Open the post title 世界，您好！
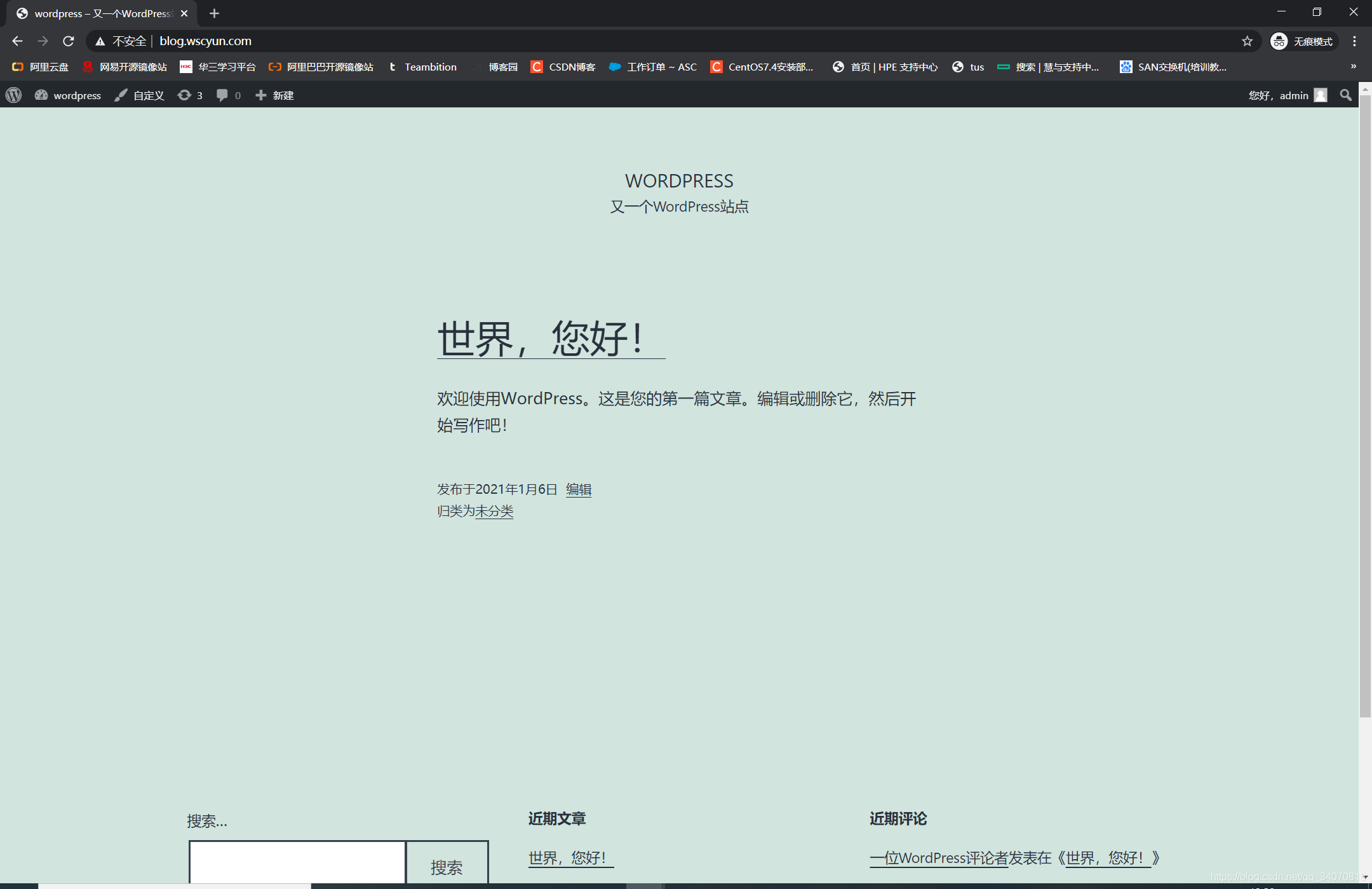 [551, 339]
